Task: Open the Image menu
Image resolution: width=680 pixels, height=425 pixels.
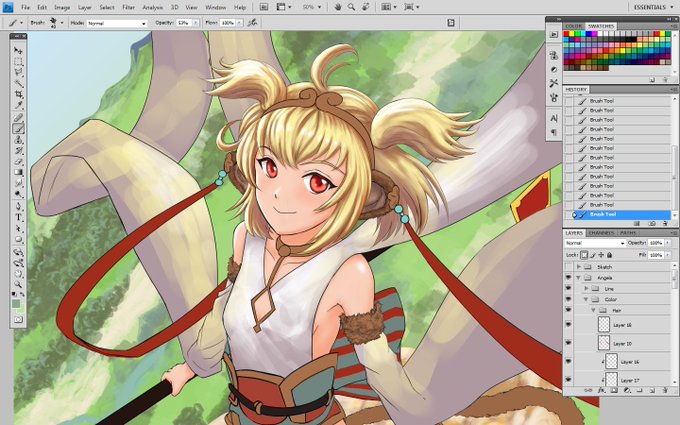Action: (62, 7)
